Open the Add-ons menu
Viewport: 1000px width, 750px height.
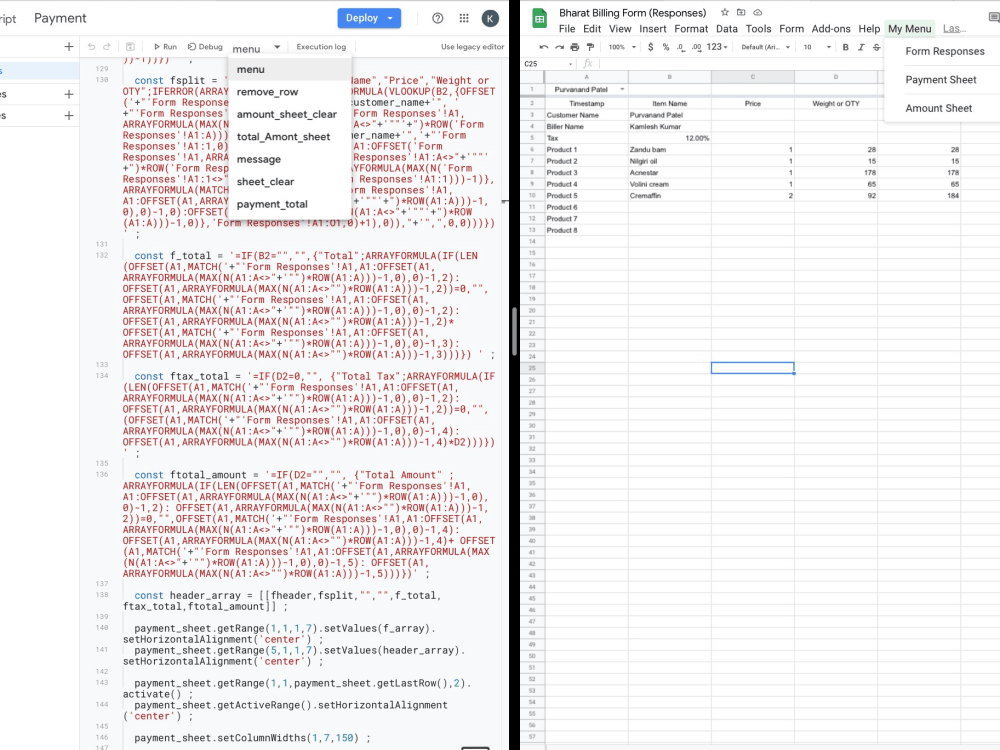tap(833, 29)
